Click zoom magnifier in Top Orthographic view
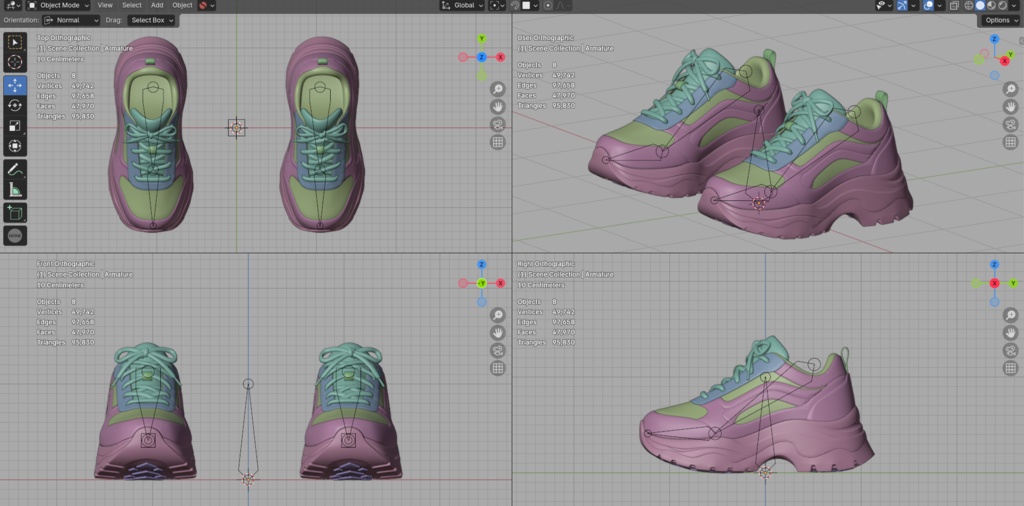 pyautogui.click(x=498, y=89)
